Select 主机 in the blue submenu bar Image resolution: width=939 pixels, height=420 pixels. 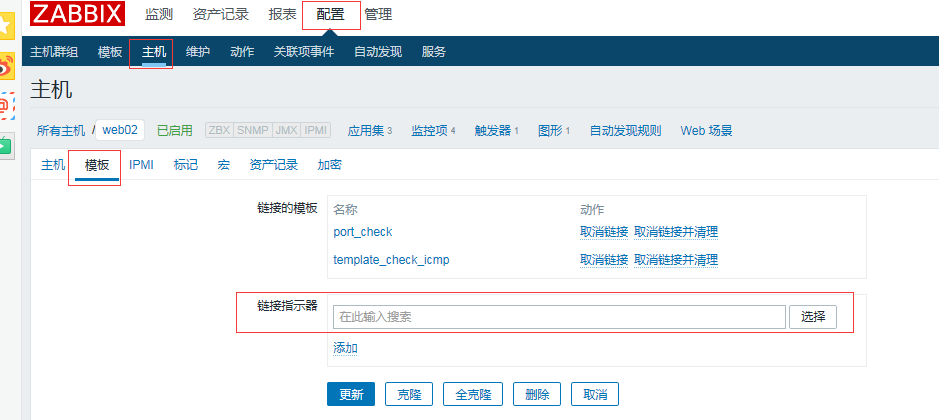pyautogui.click(x=154, y=52)
